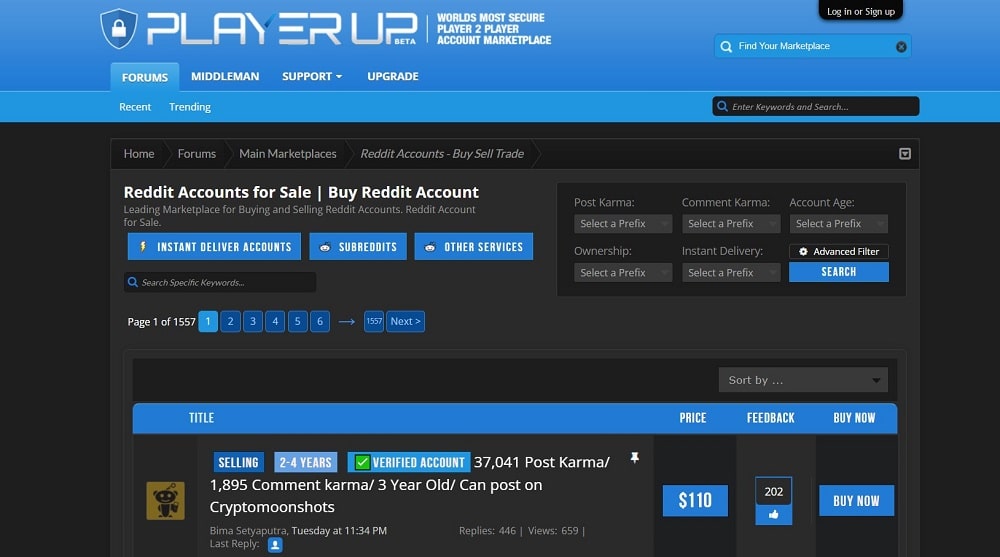Screen dimensions: 1000x557
Task: Click the arrow icon between page numbers
Action: [346, 322]
